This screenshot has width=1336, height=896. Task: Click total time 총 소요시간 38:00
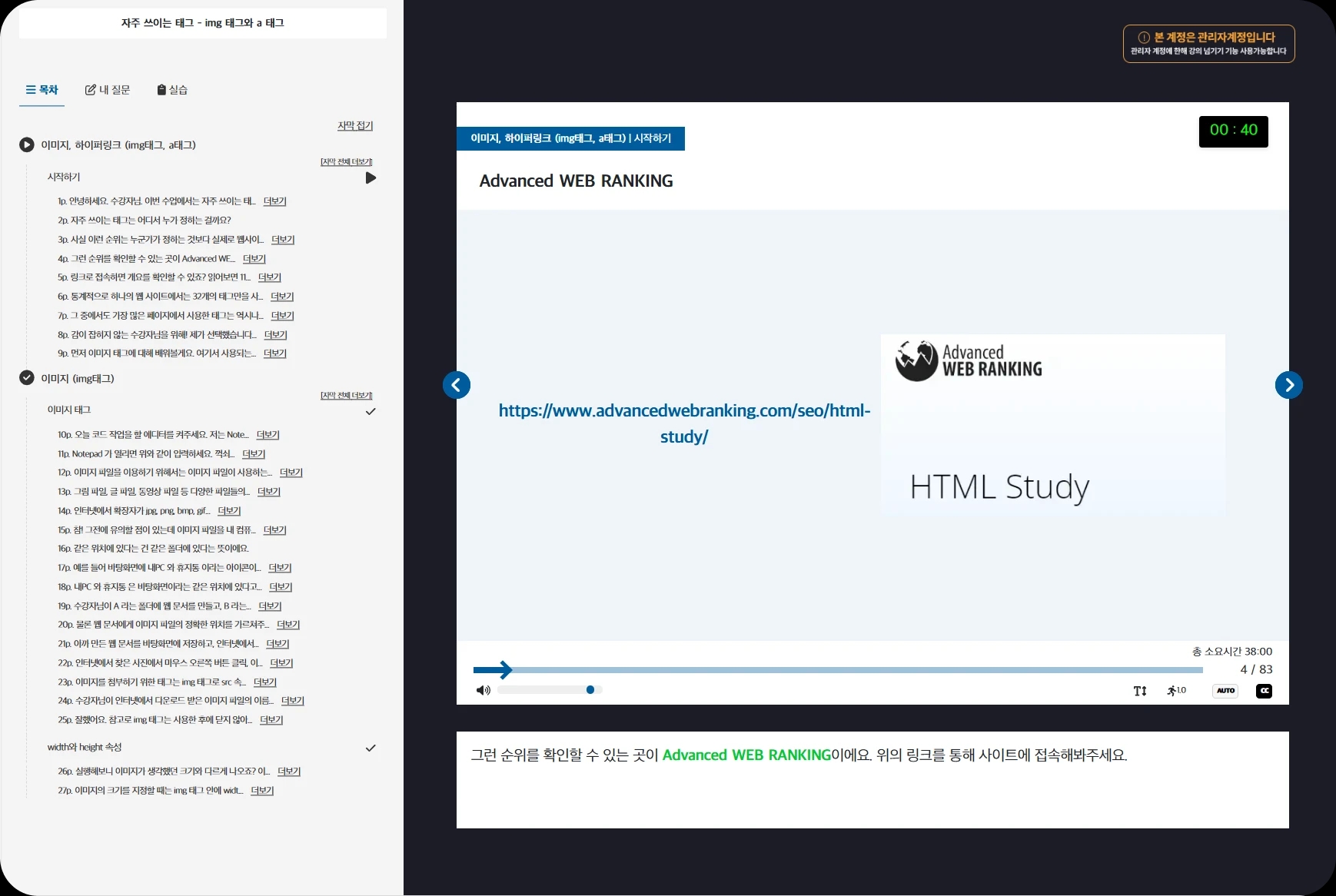point(1232,652)
